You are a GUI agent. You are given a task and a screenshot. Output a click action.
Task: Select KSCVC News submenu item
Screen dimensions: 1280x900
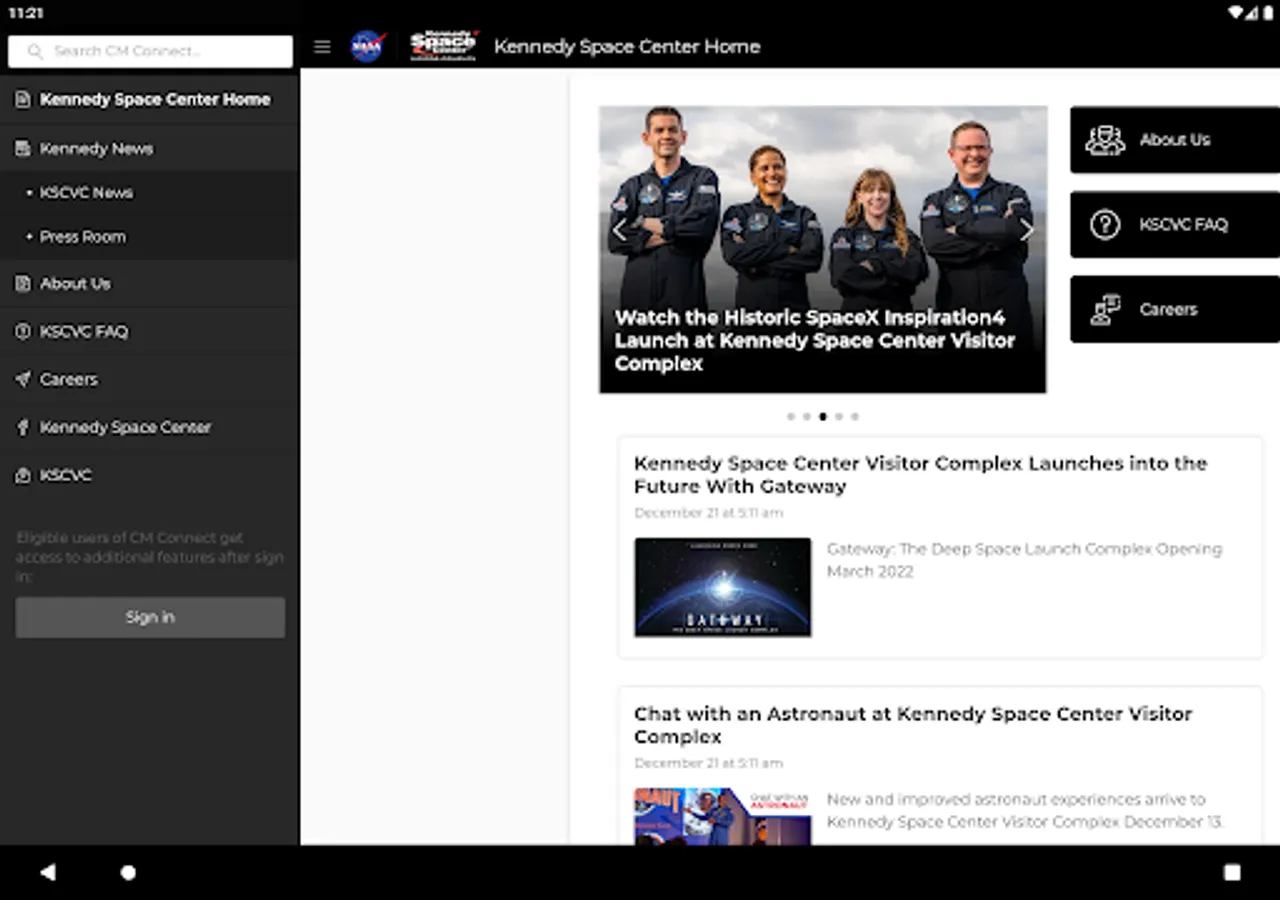pyautogui.click(x=86, y=193)
